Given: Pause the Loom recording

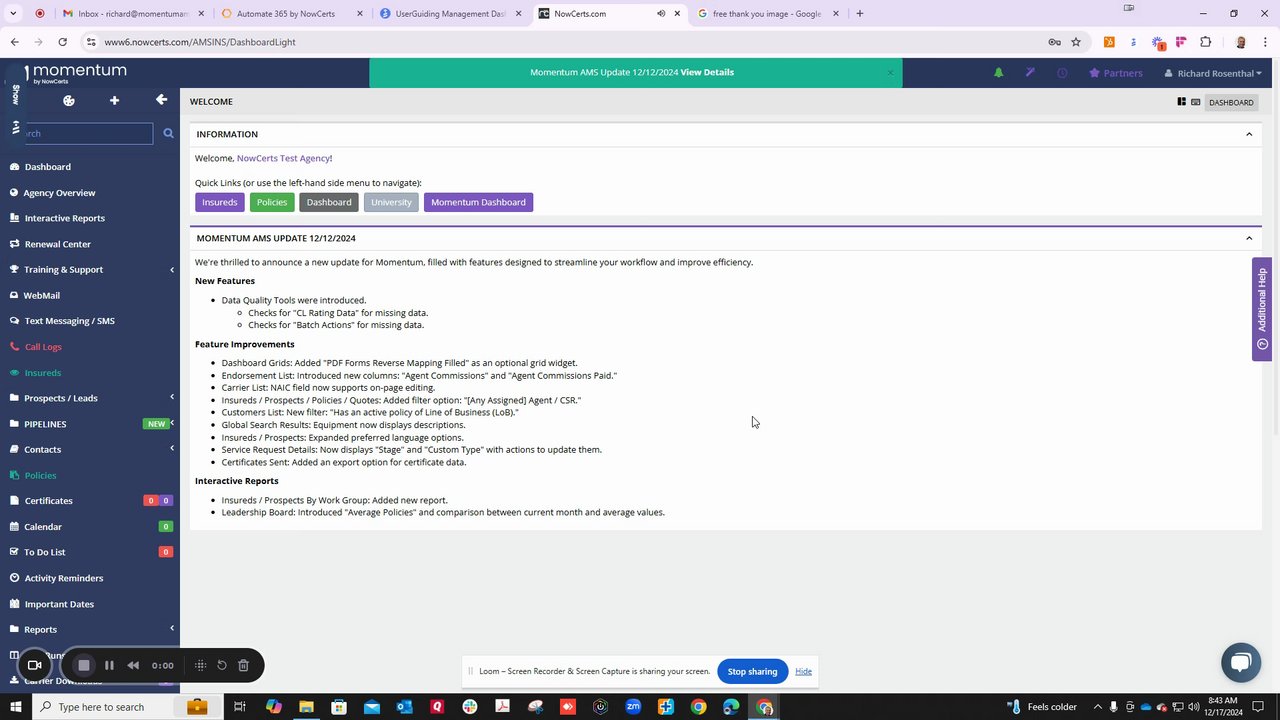Looking at the screenshot, I should click(109, 665).
